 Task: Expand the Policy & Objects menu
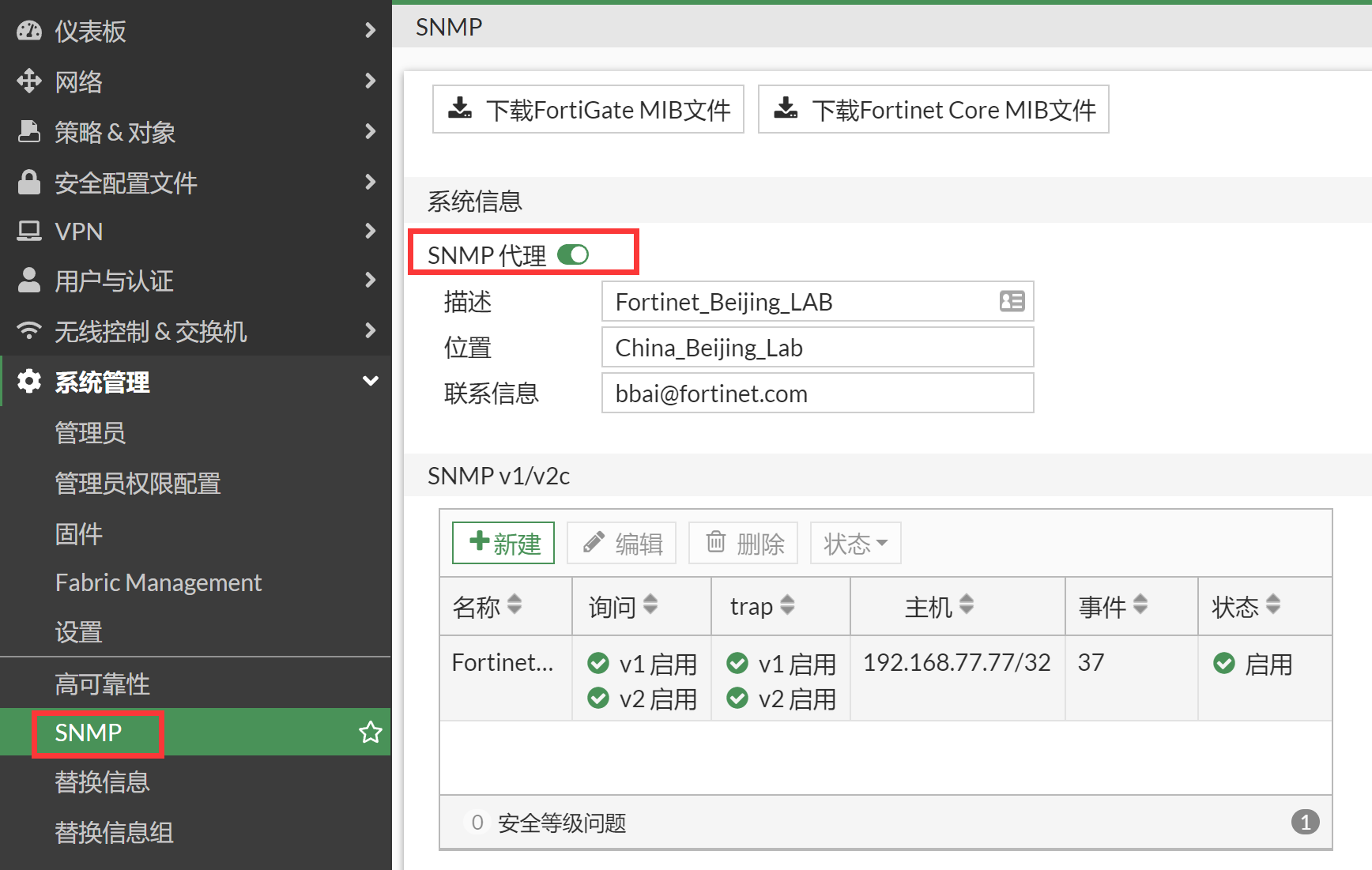coord(370,132)
